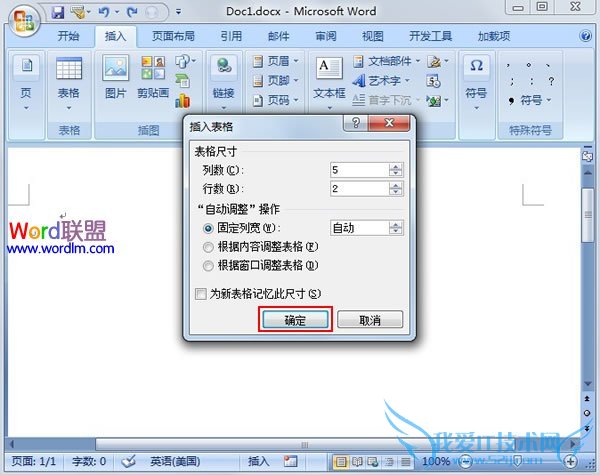Undo the last action in toolbar

pyautogui.click(x=104, y=12)
